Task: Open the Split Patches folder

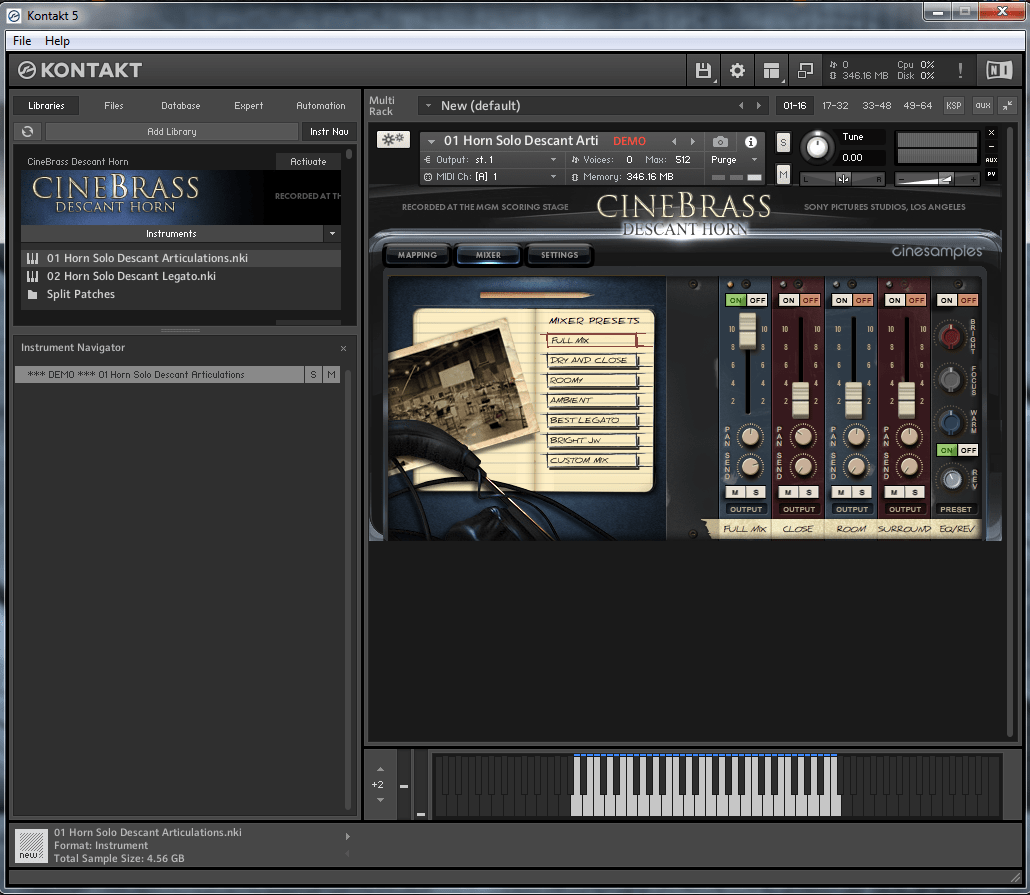Action: tap(81, 294)
